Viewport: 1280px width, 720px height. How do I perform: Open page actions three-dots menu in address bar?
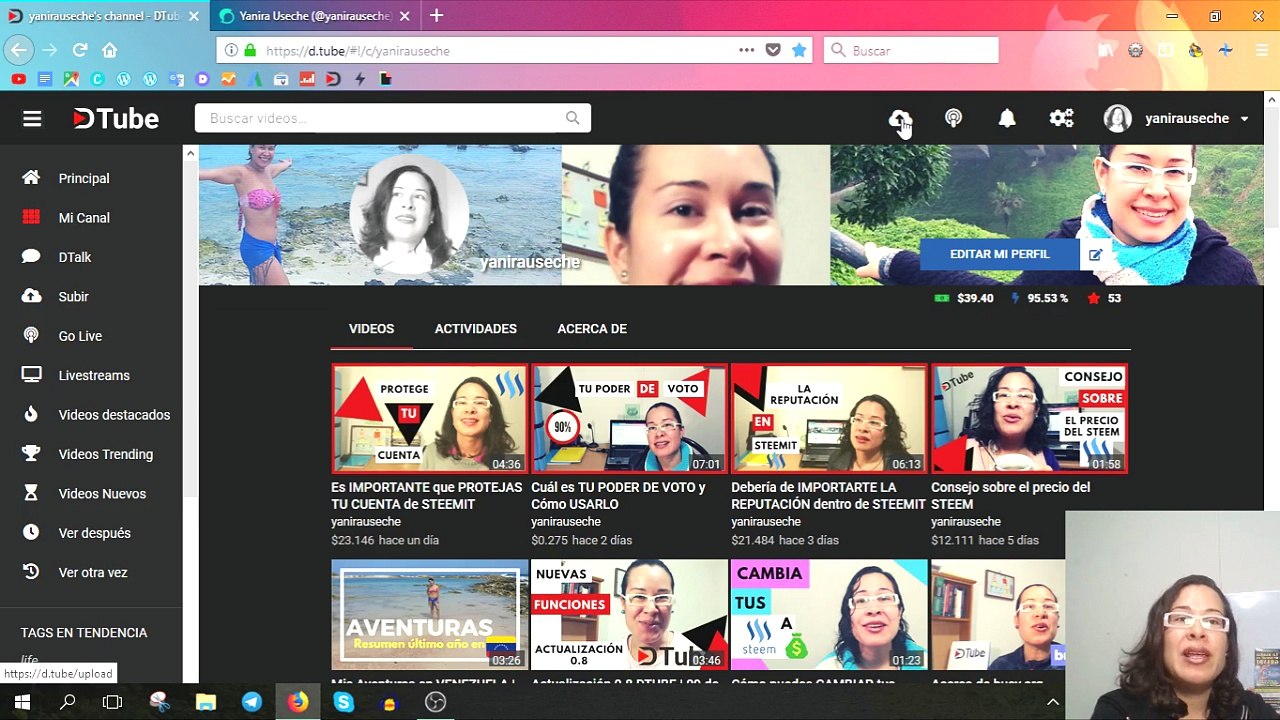tap(747, 51)
